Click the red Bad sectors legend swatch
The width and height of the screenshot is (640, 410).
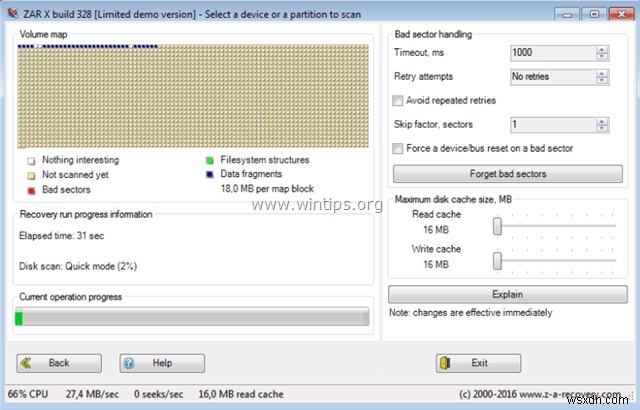[x=31, y=191]
